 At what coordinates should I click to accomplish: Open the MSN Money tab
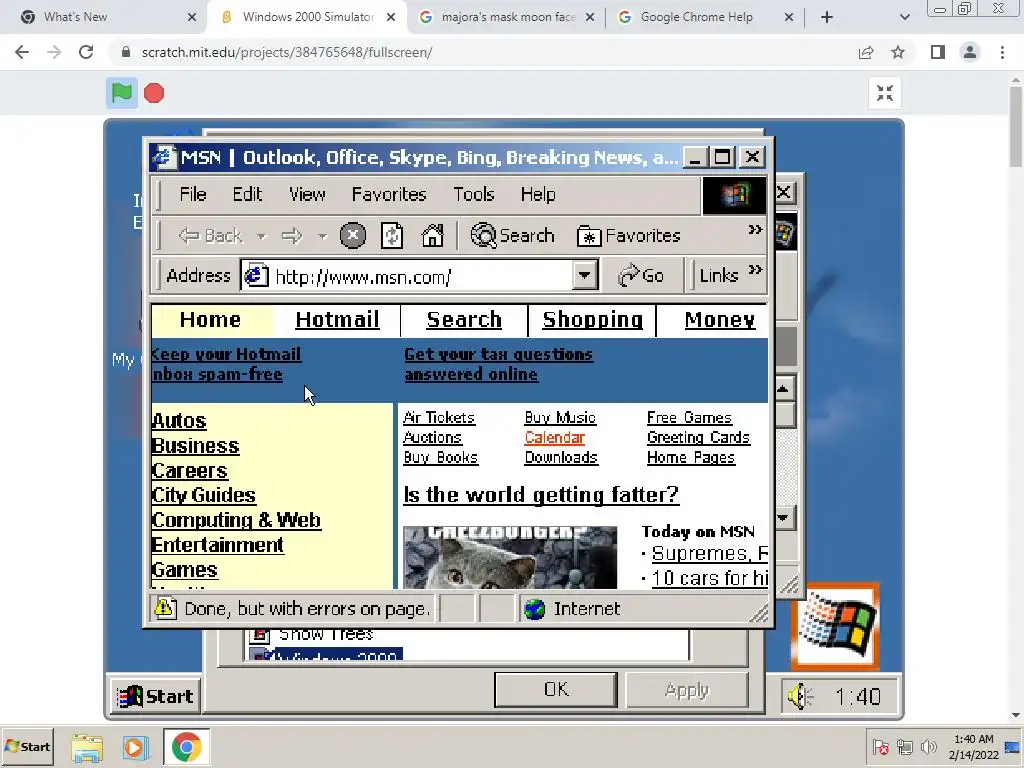click(x=720, y=320)
